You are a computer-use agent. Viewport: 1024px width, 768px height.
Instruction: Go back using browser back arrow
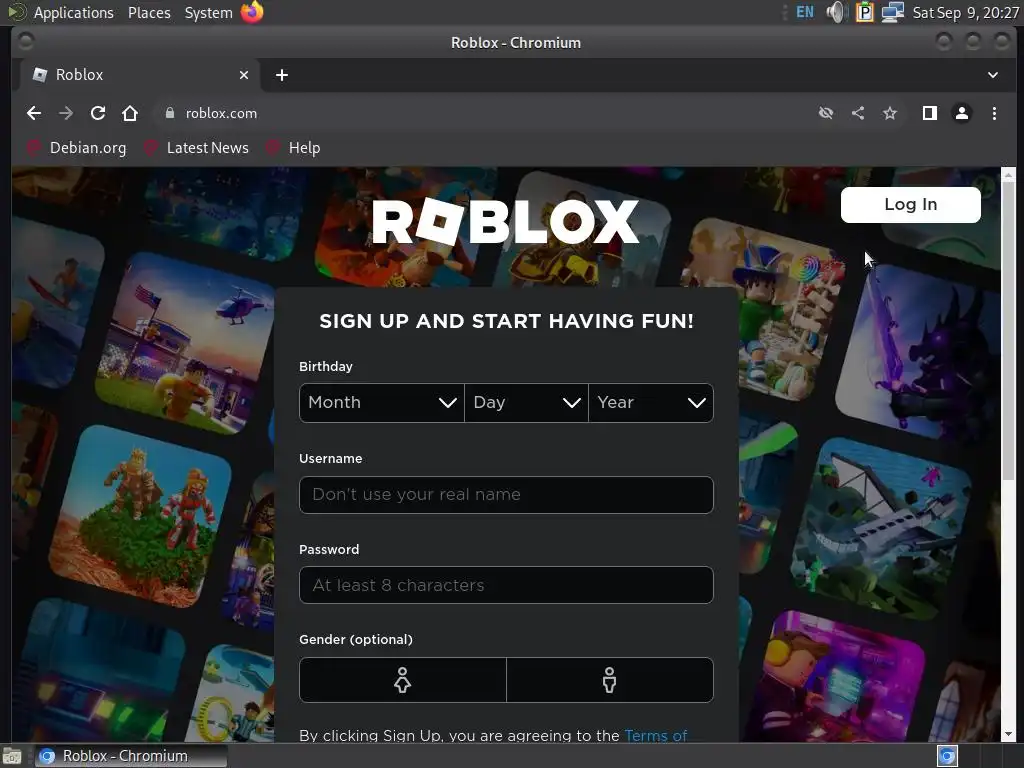33,113
